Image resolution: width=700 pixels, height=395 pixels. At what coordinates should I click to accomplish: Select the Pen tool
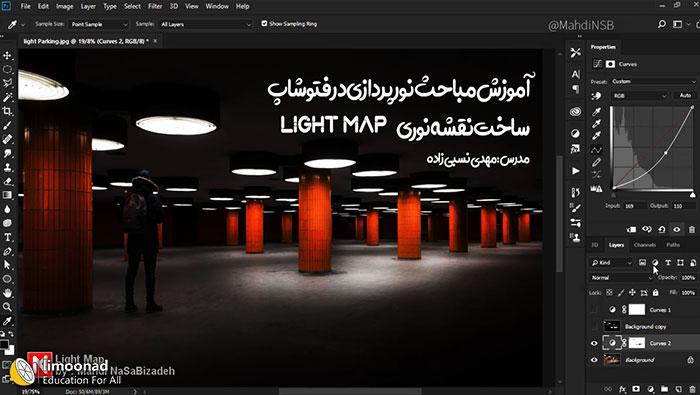click(8, 251)
